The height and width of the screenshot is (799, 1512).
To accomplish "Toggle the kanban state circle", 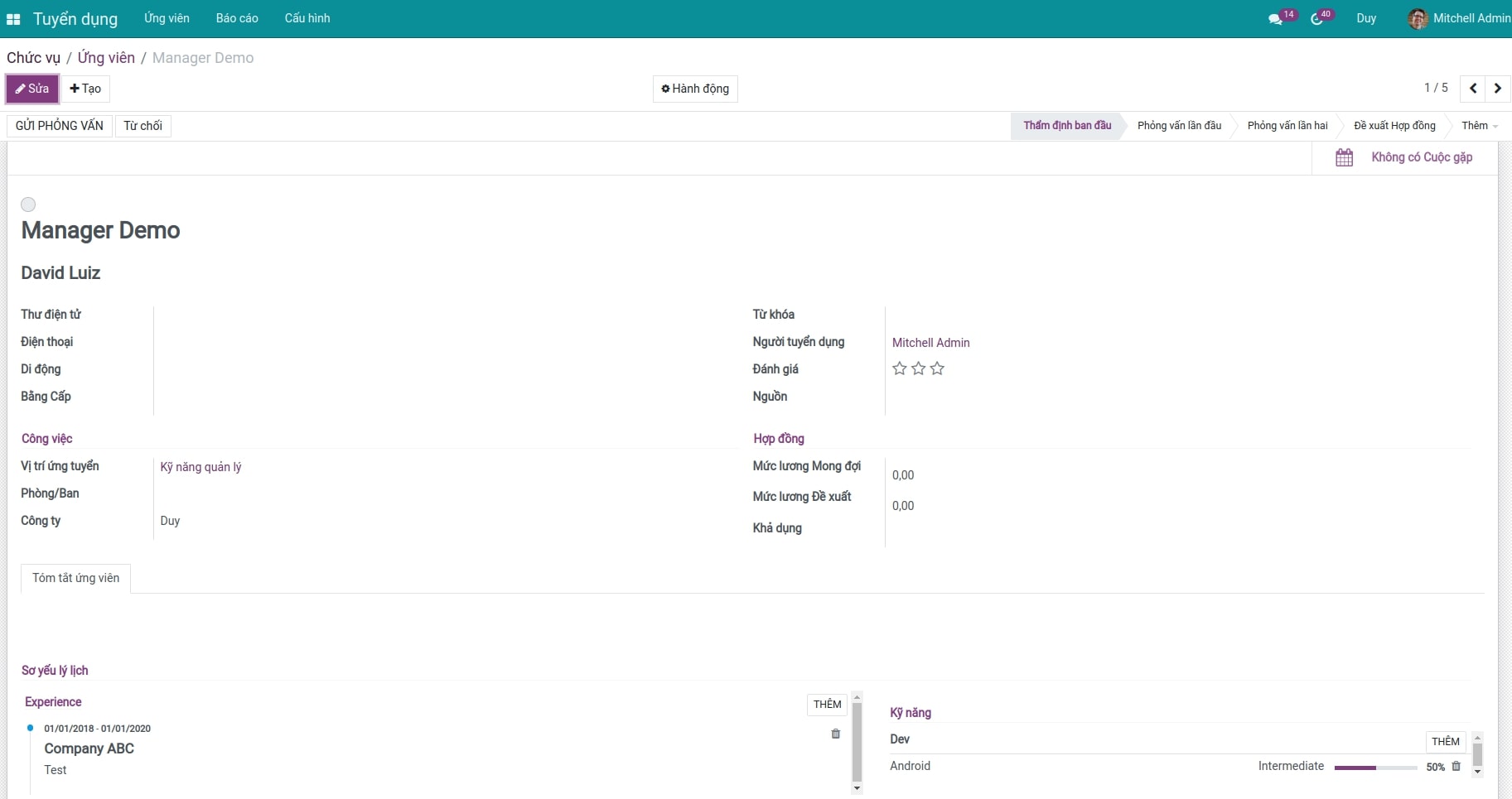I will point(28,205).
